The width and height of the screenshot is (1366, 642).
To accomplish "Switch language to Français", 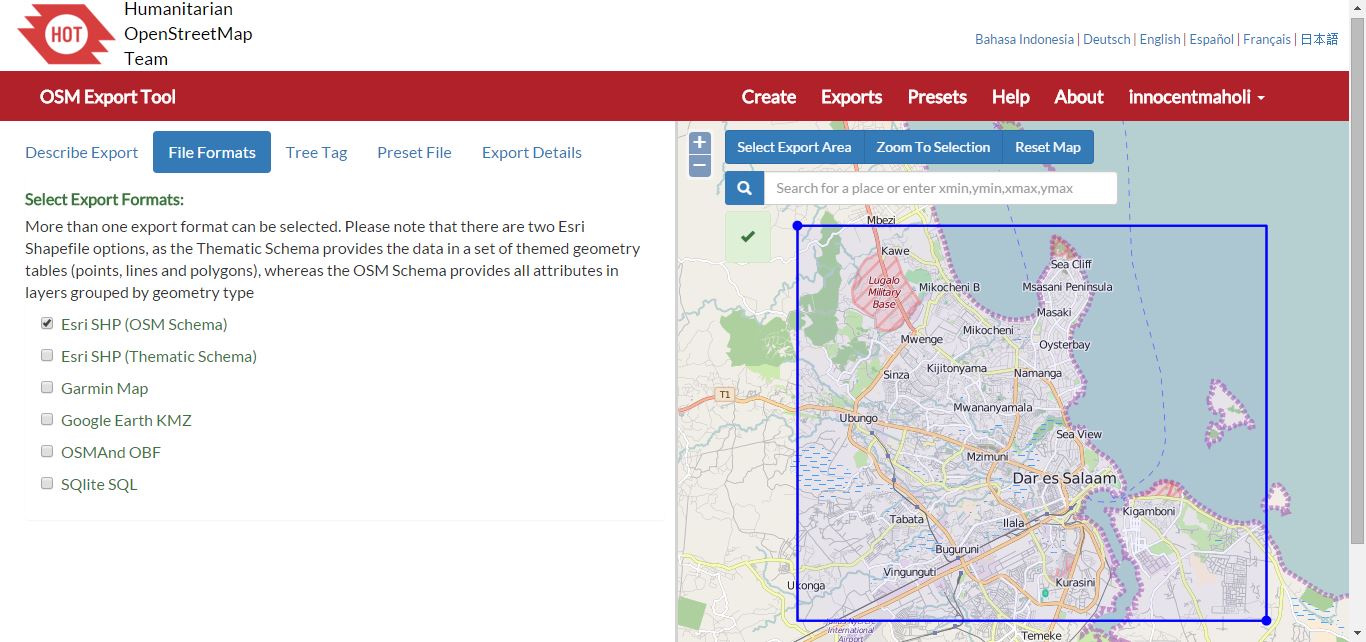I will (1267, 39).
